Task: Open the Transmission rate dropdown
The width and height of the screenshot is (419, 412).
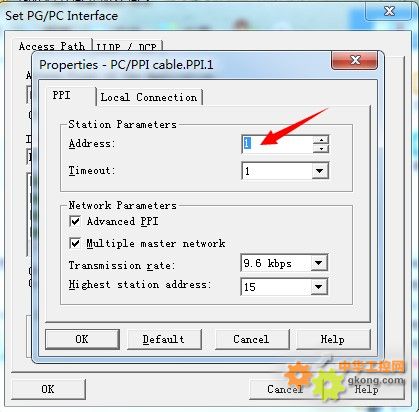Action: 319,263
